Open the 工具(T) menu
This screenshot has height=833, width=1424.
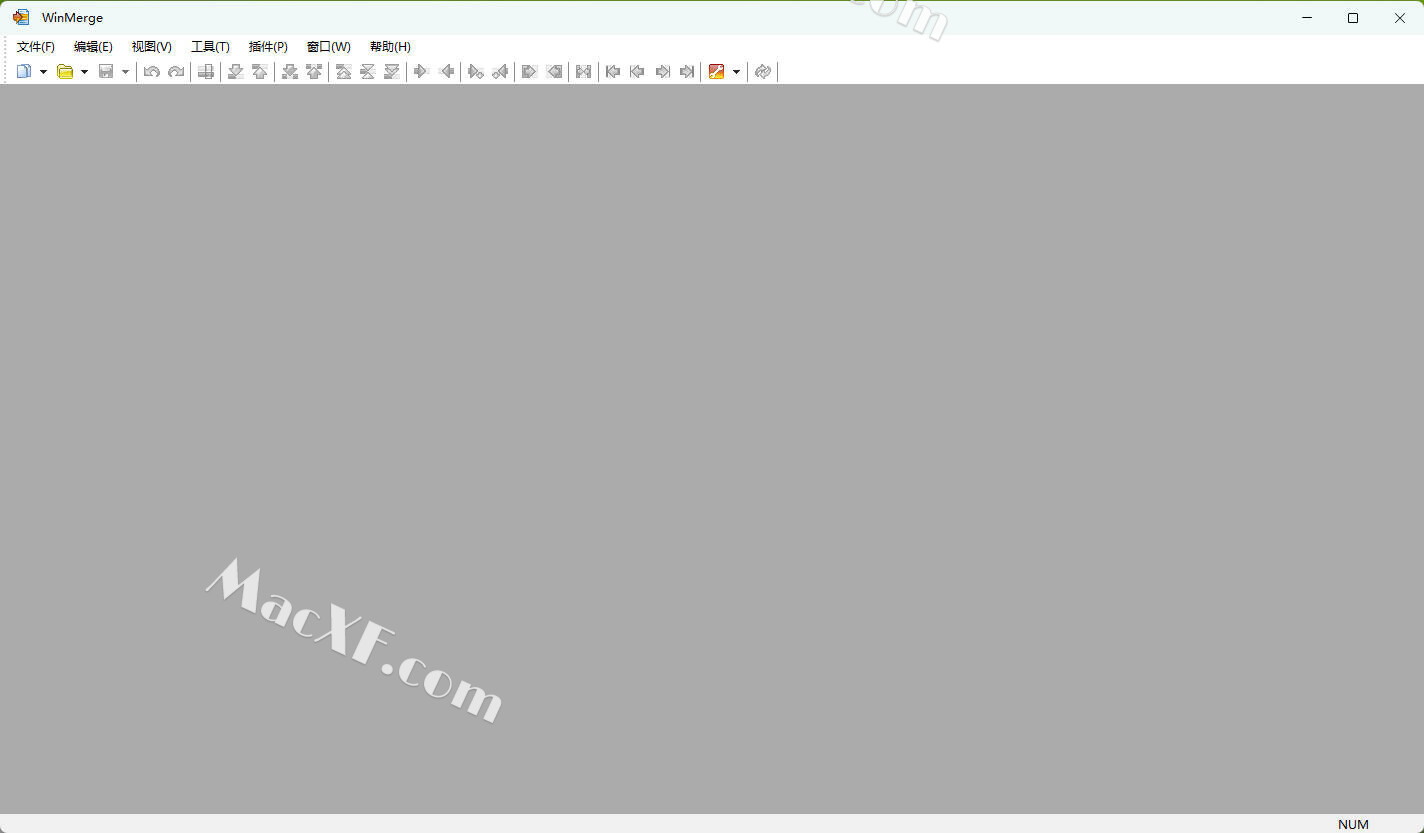coord(210,46)
